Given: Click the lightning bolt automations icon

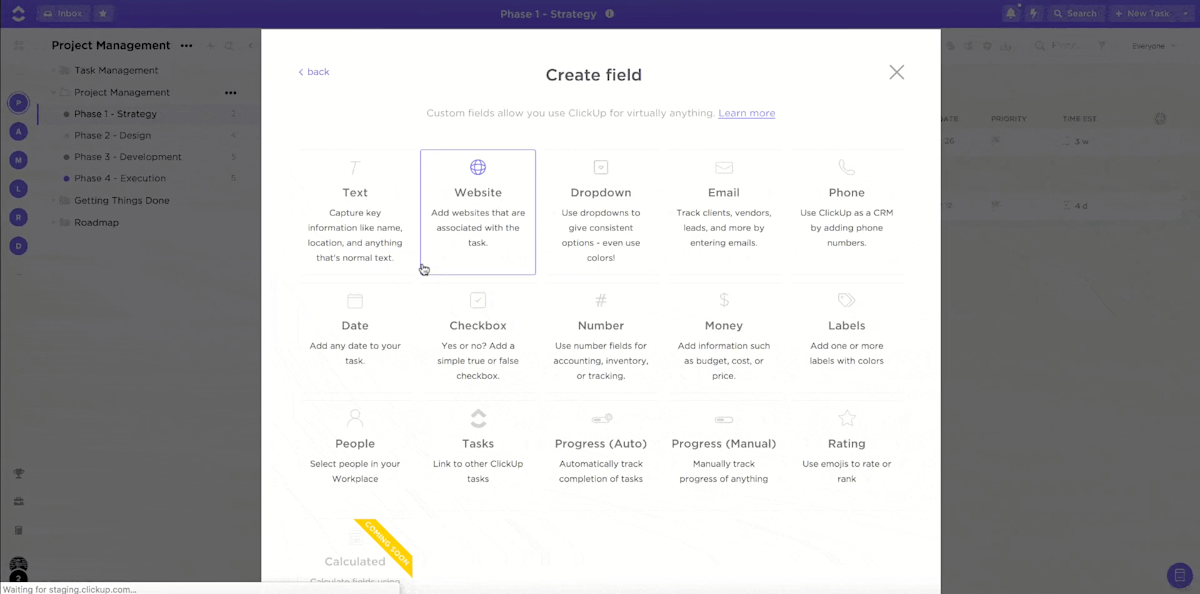Looking at the screenshot, I should [x=1034, y=13].
